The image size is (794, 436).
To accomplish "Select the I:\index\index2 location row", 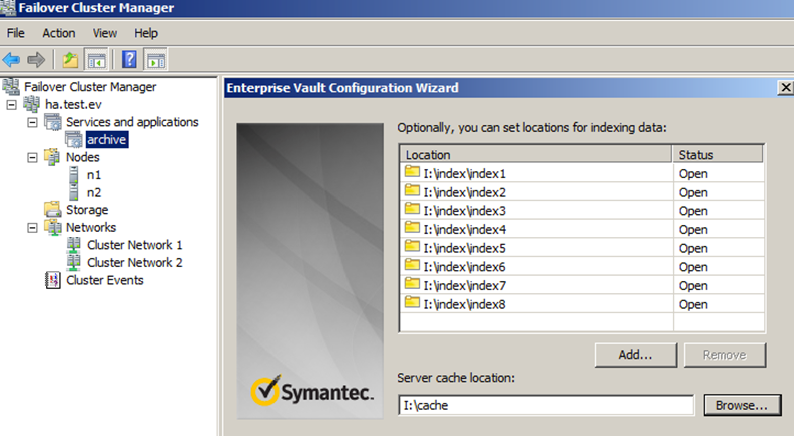I will 582,192.
